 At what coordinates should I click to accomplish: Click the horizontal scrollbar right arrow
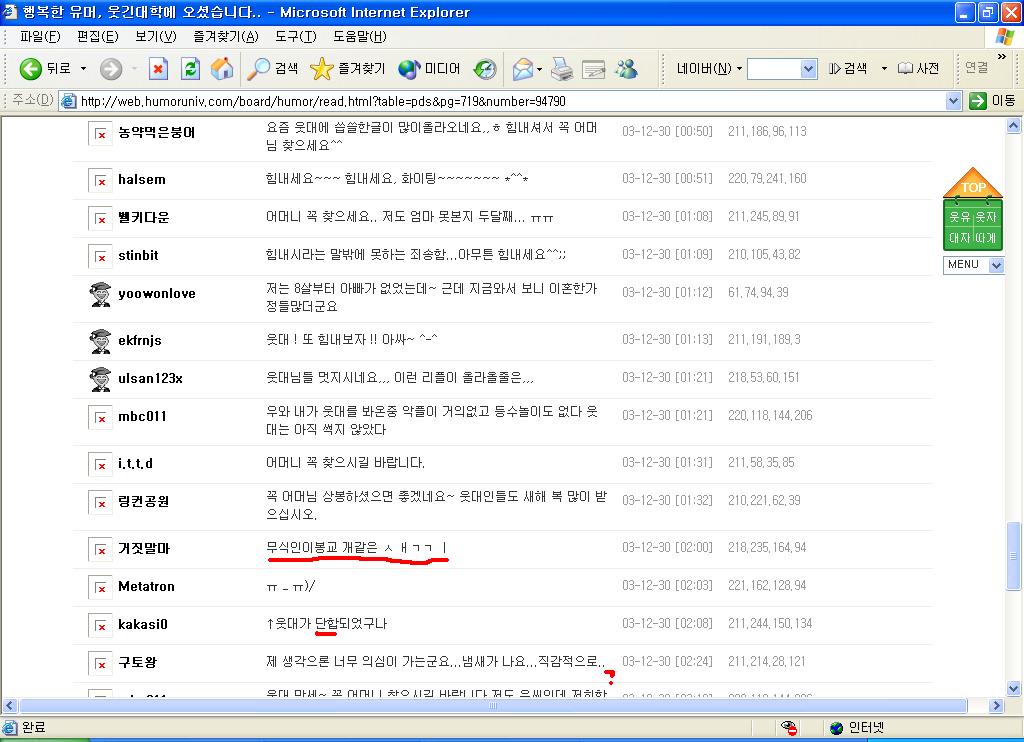pos(996,705)
